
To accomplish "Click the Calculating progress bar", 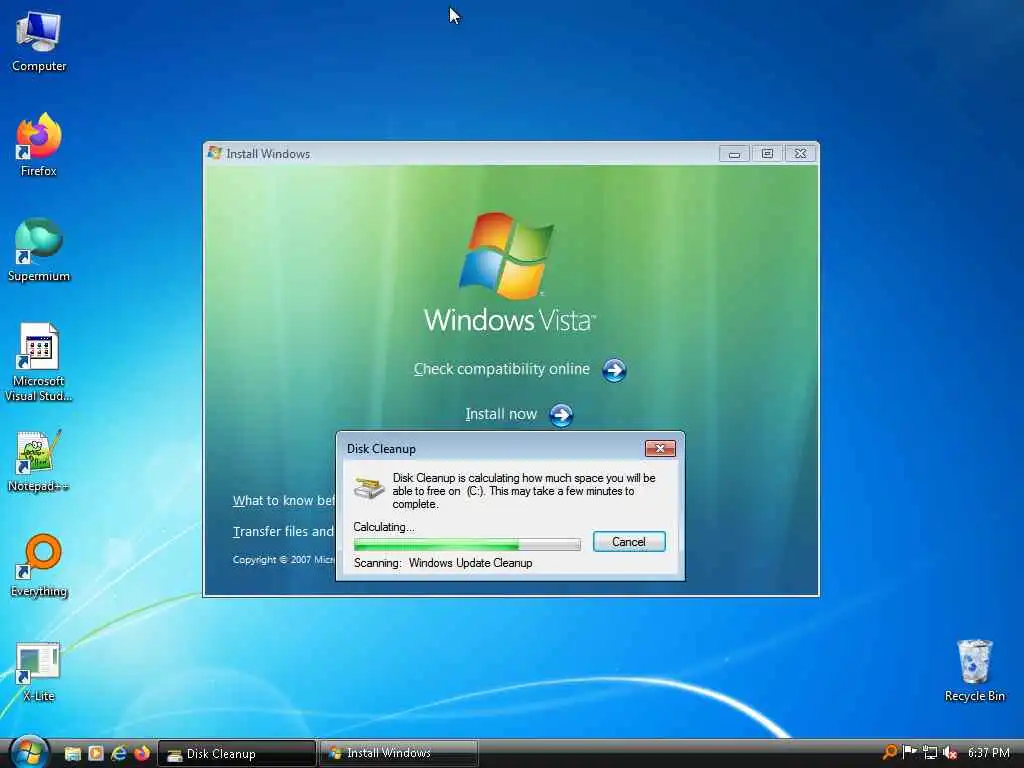I will [x=467, y=544].
